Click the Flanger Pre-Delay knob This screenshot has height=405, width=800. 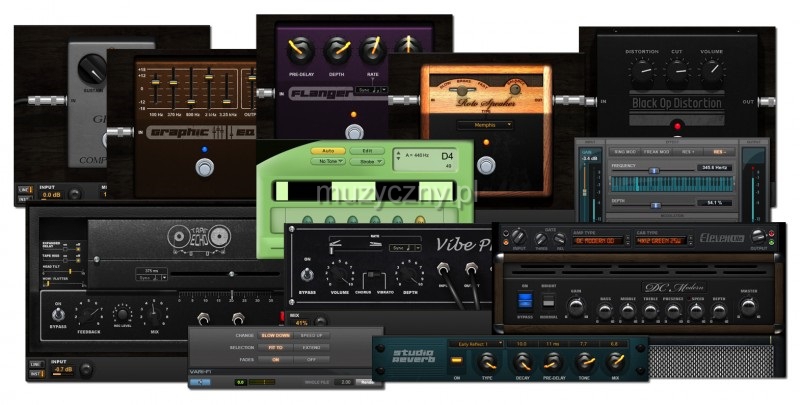295,47
